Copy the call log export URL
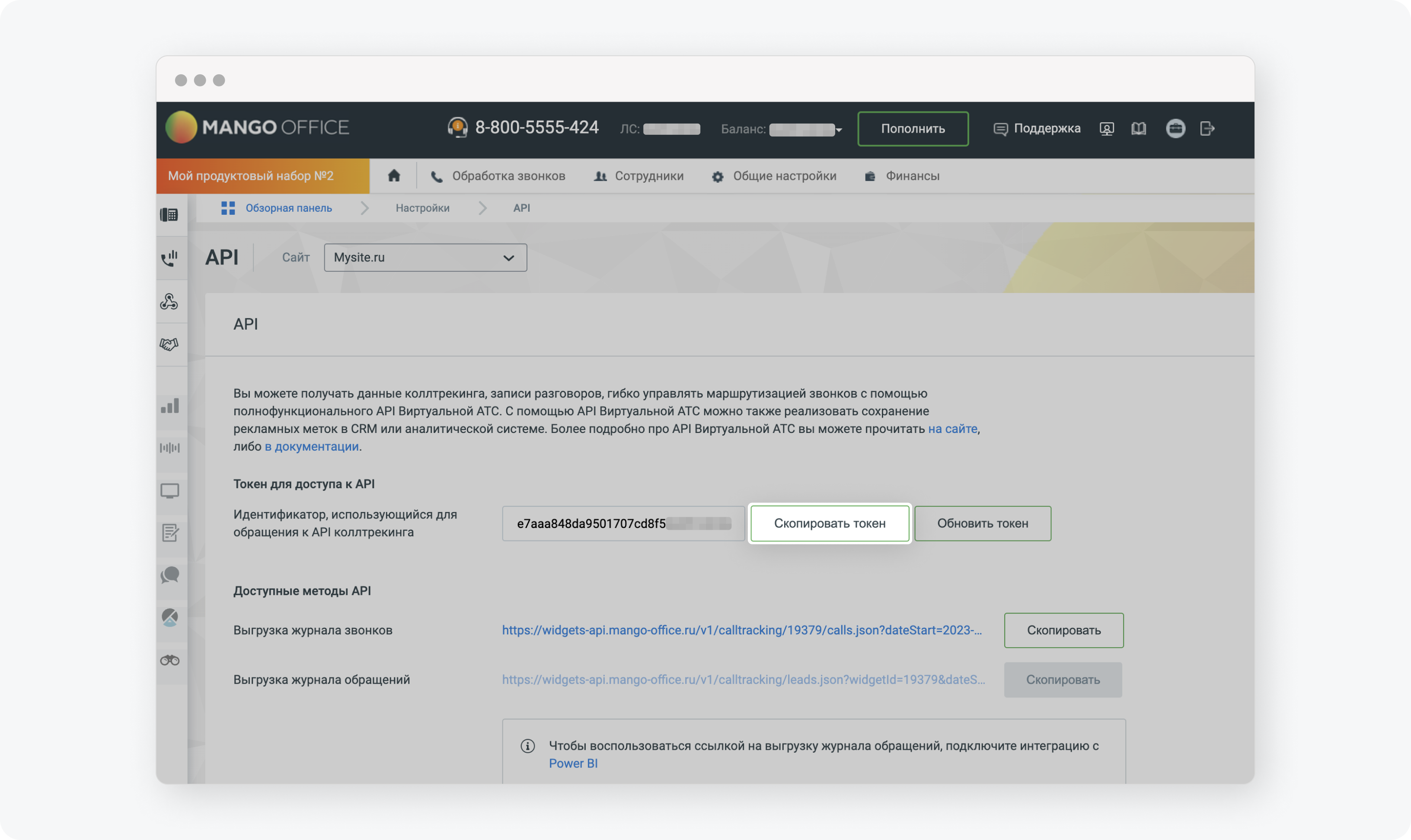This screenshot has height=840, width=1411. pos(1063,630)
